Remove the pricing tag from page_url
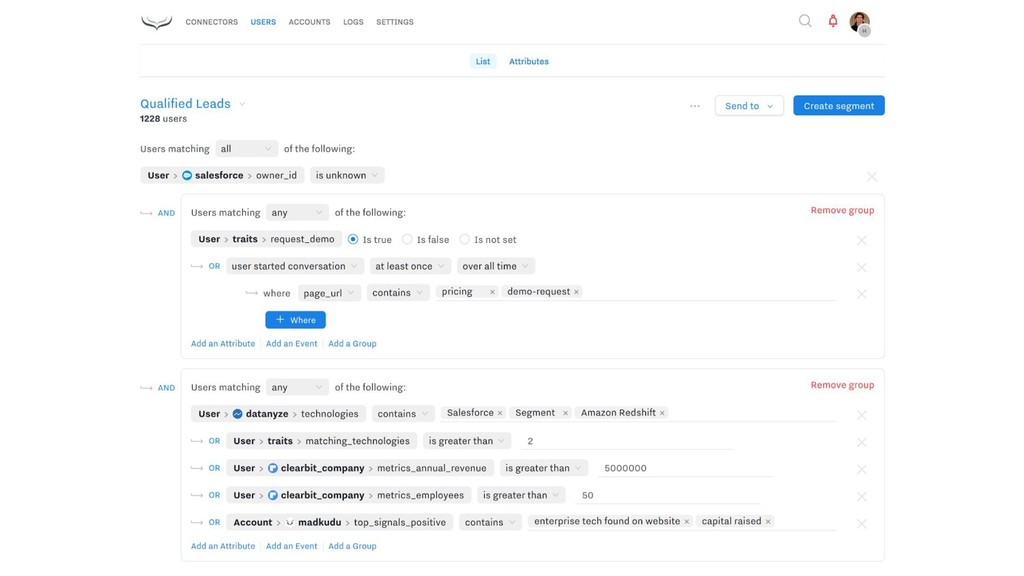The image size is (1024, 576). pos(492,292)
